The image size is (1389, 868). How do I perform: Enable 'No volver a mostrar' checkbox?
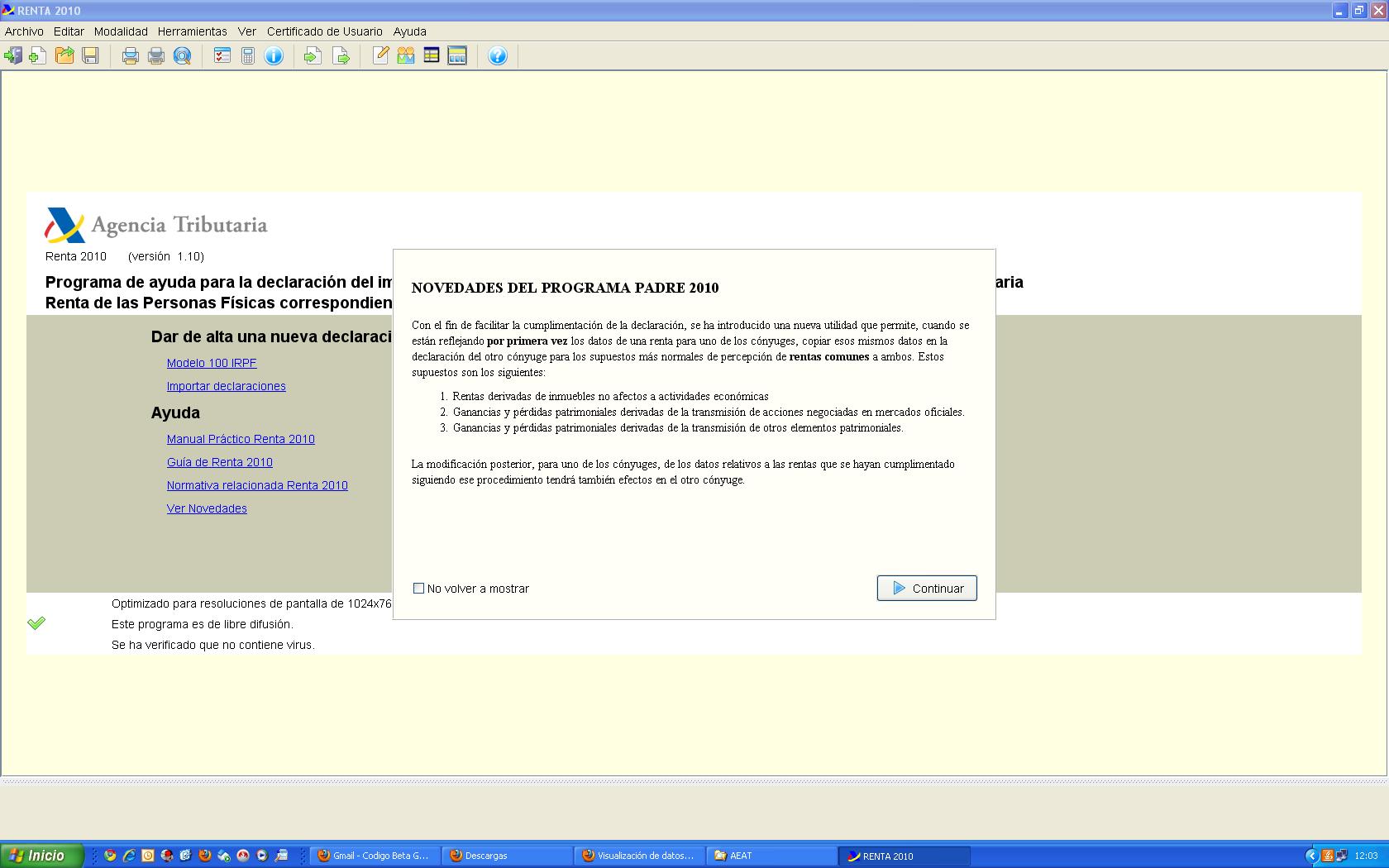[418, 589]
